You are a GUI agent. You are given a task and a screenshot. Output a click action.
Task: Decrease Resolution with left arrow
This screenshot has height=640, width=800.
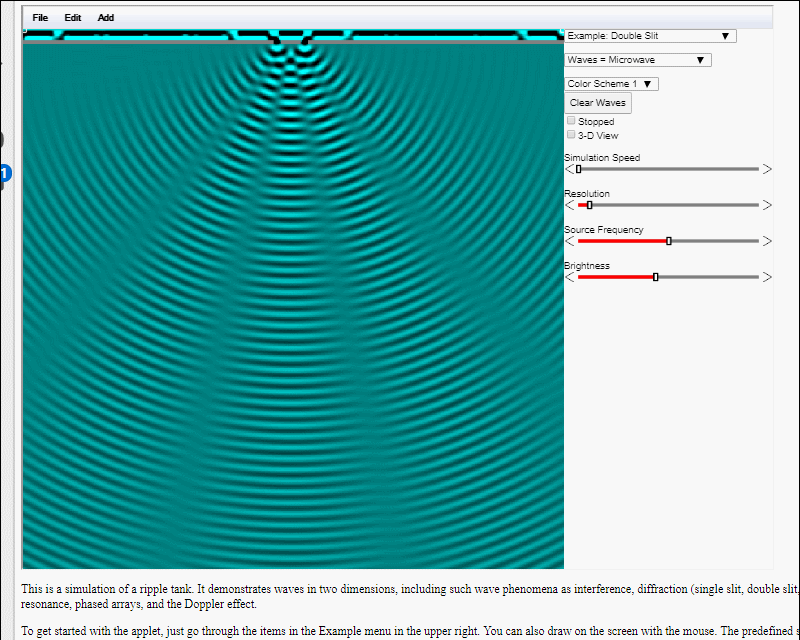point(570,205)
